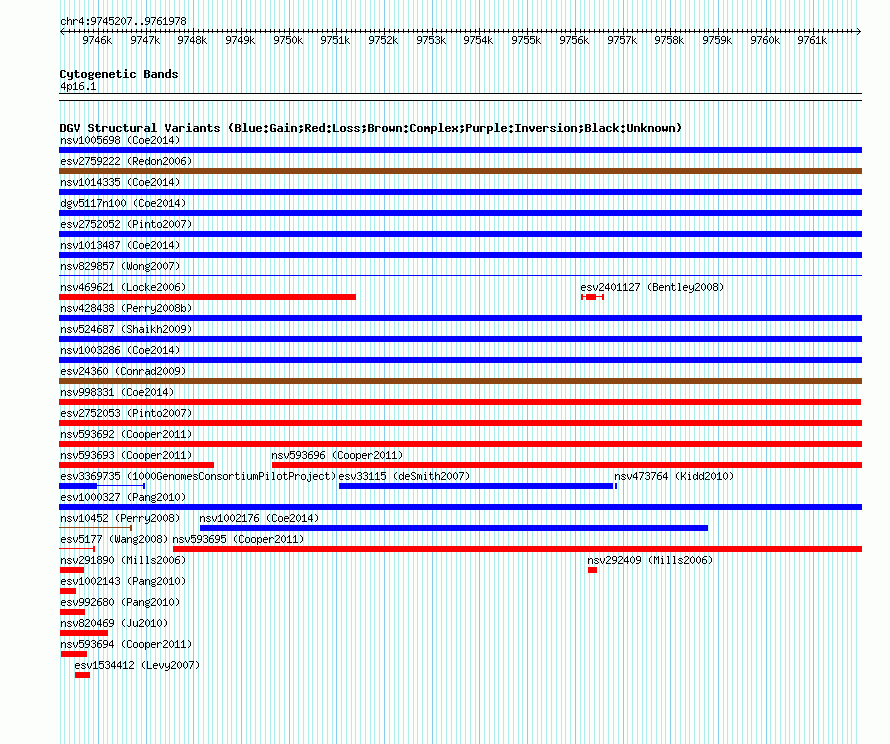Click the chr4:9745207..9761978 region label
890x744 pixels.
tap(123, 21)
